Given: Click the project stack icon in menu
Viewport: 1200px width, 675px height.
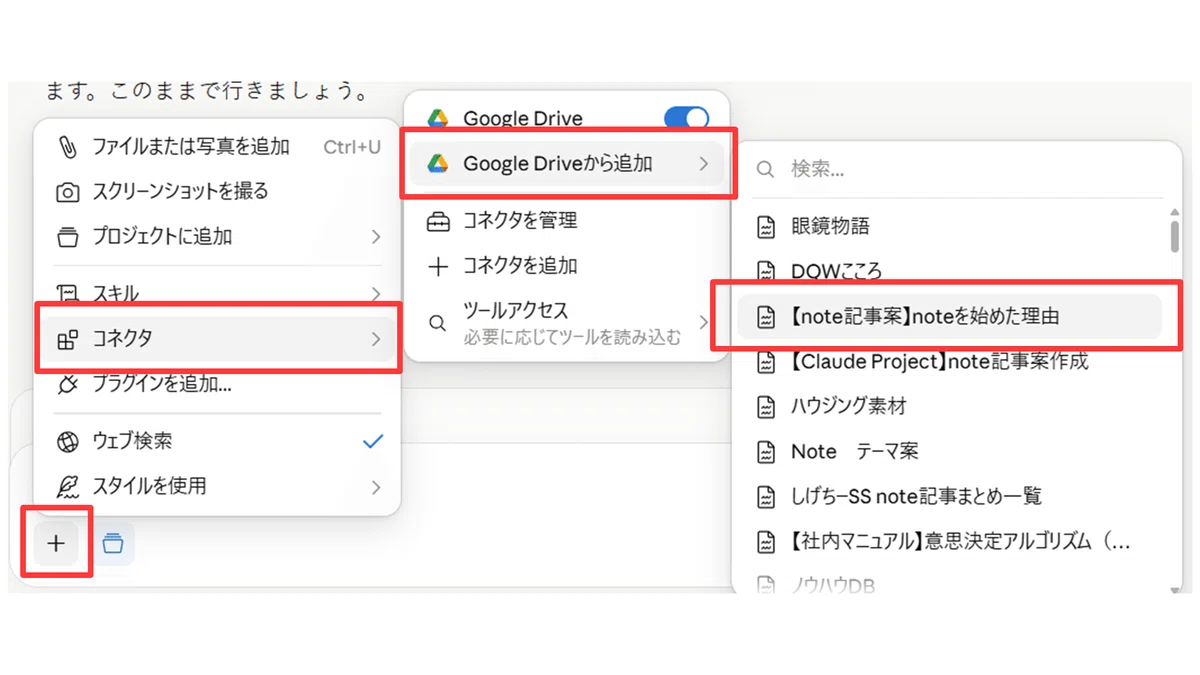Looking at the screenshot, I should [67, 237].
